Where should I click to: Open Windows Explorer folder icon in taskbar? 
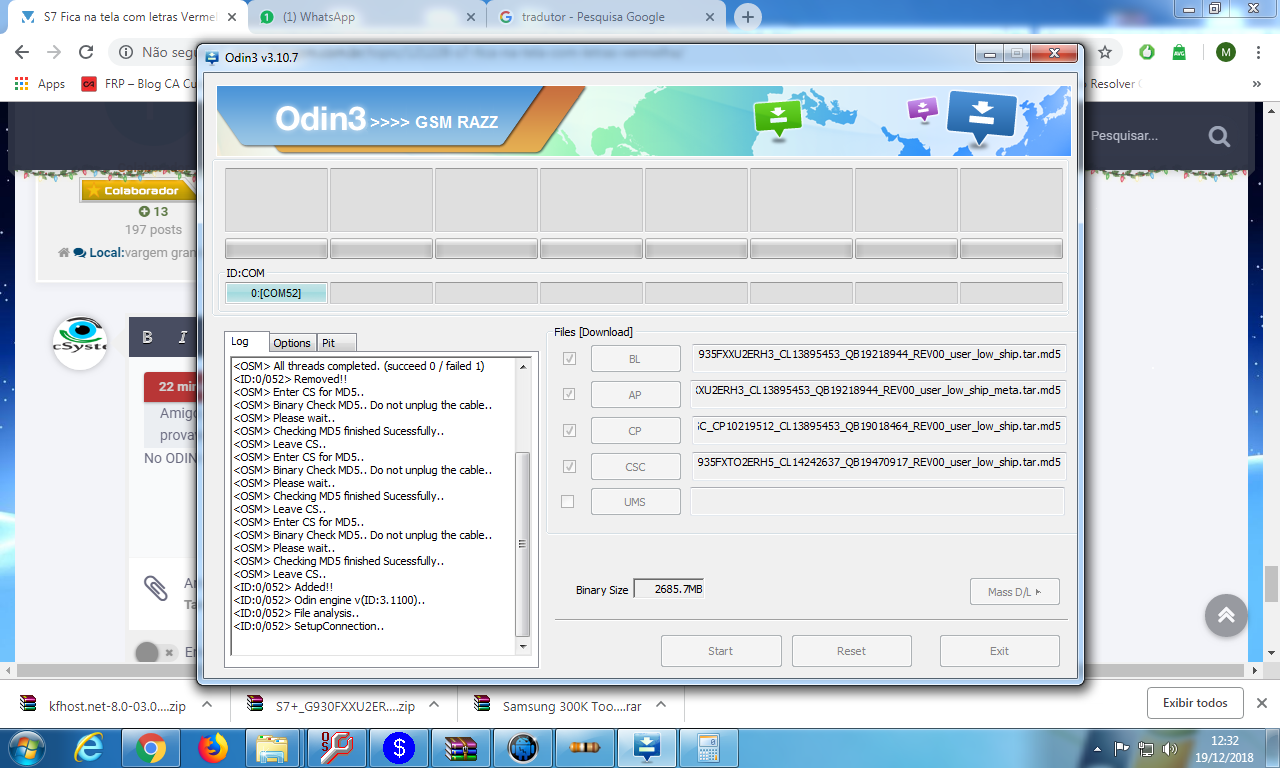272,748
